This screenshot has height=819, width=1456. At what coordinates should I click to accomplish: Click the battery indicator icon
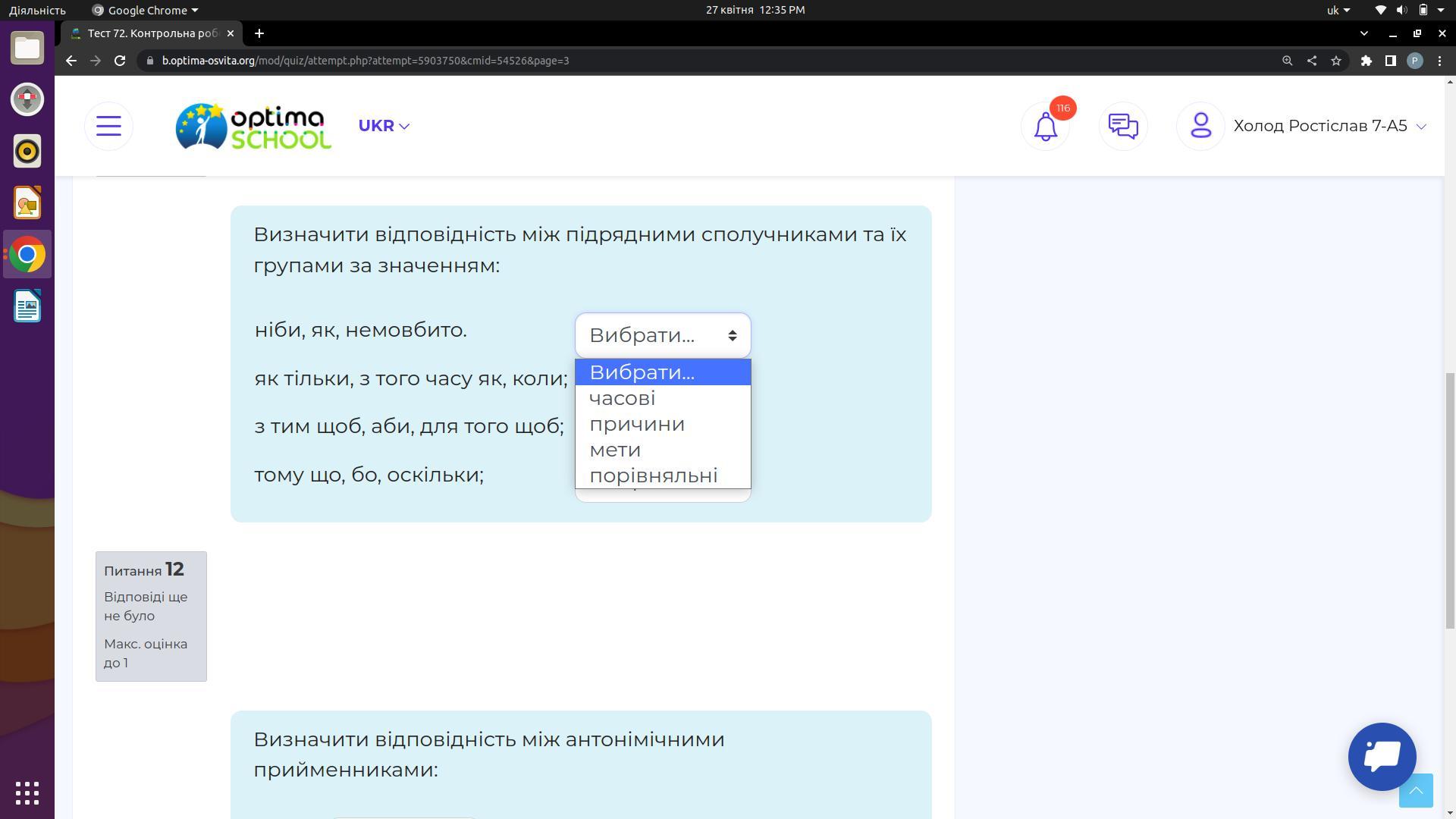pyautogui.click(x=1423, y=10)
